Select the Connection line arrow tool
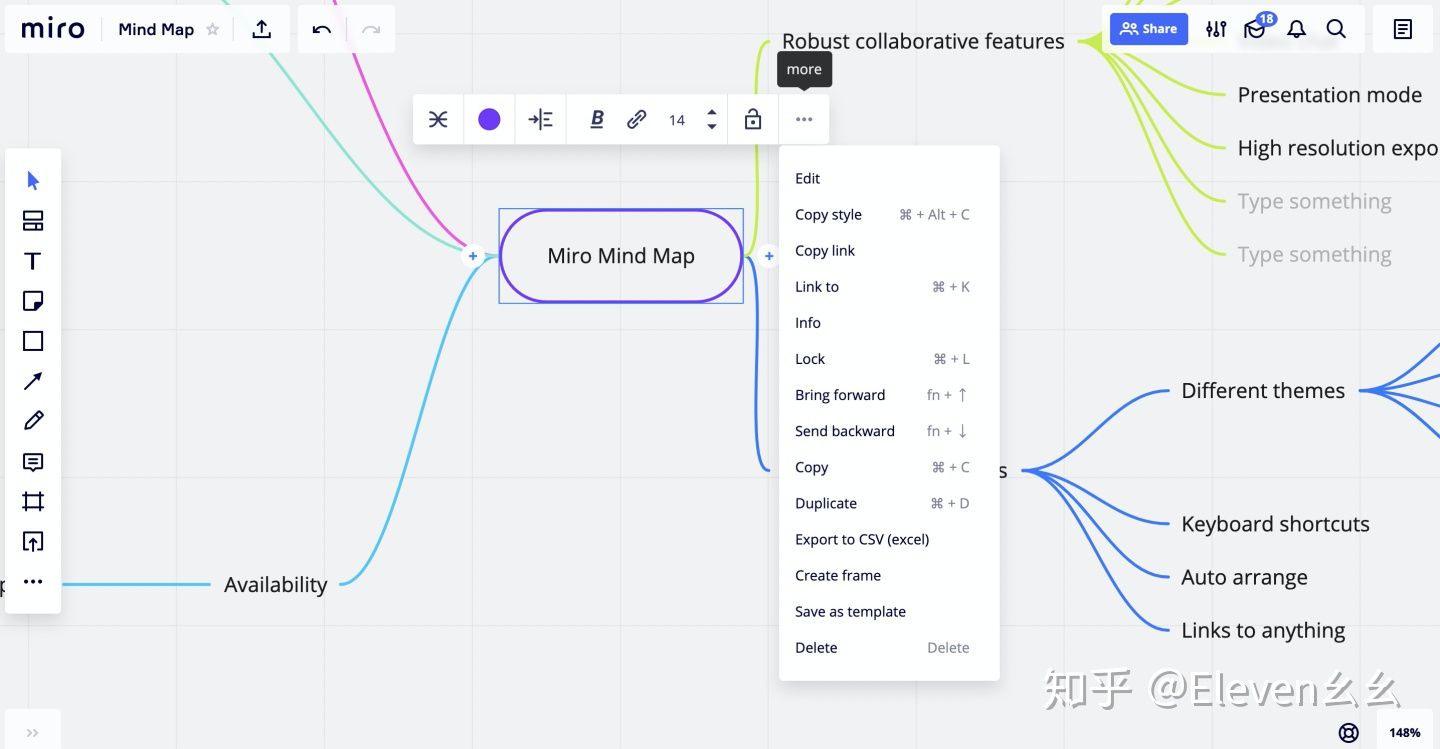 click(33, 381)
